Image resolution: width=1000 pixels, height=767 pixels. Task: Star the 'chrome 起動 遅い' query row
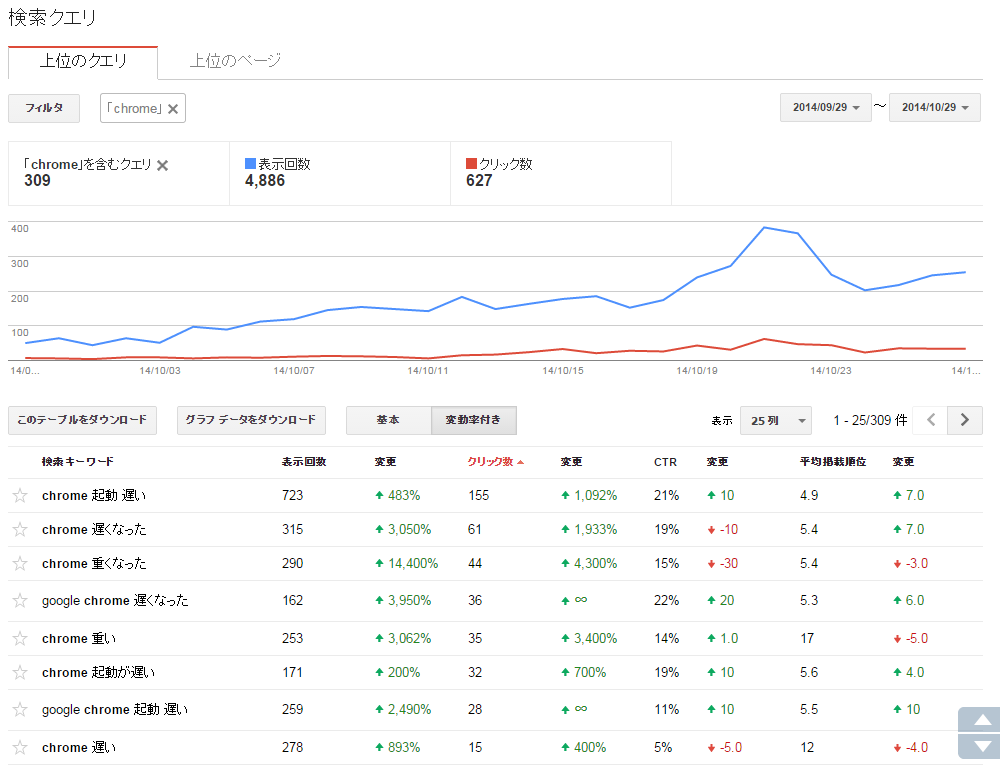pos(19,495)
